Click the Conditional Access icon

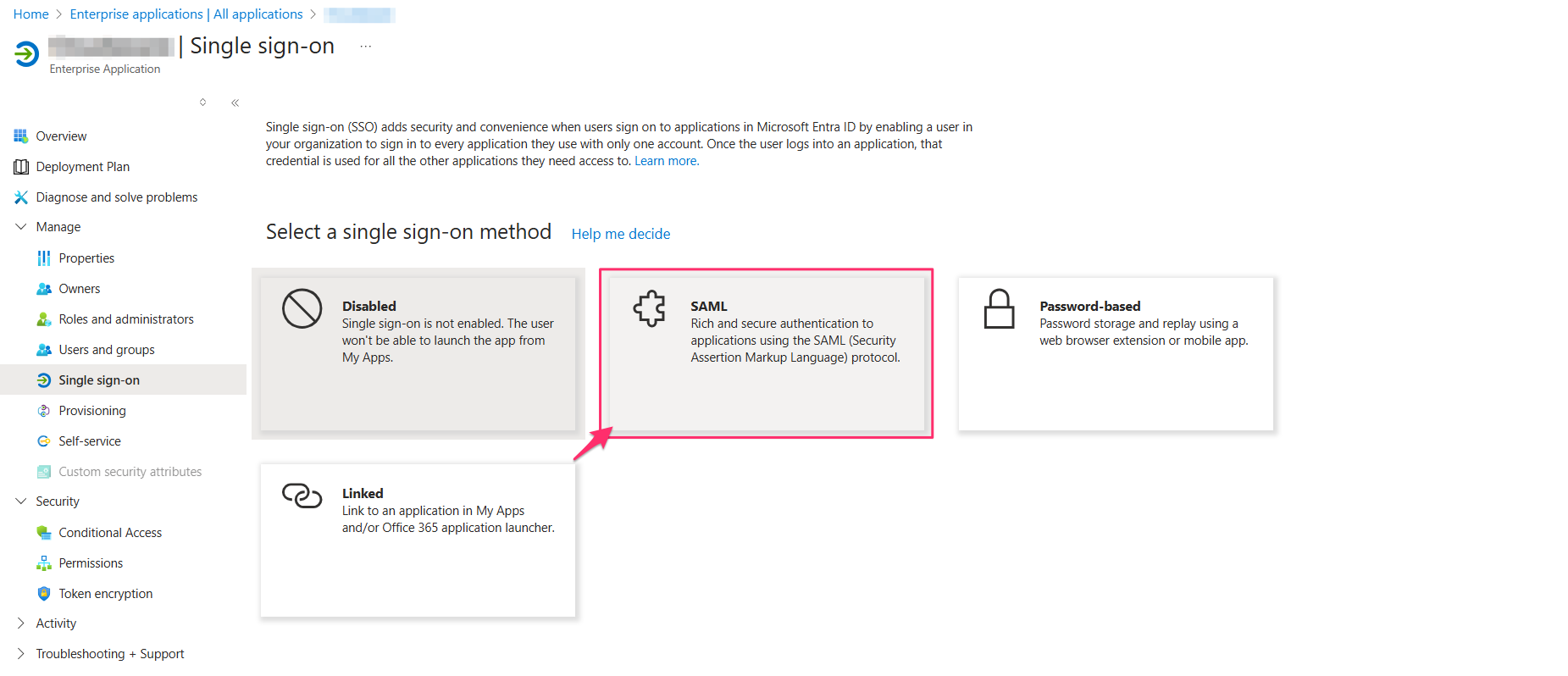(x=44, y=532)
